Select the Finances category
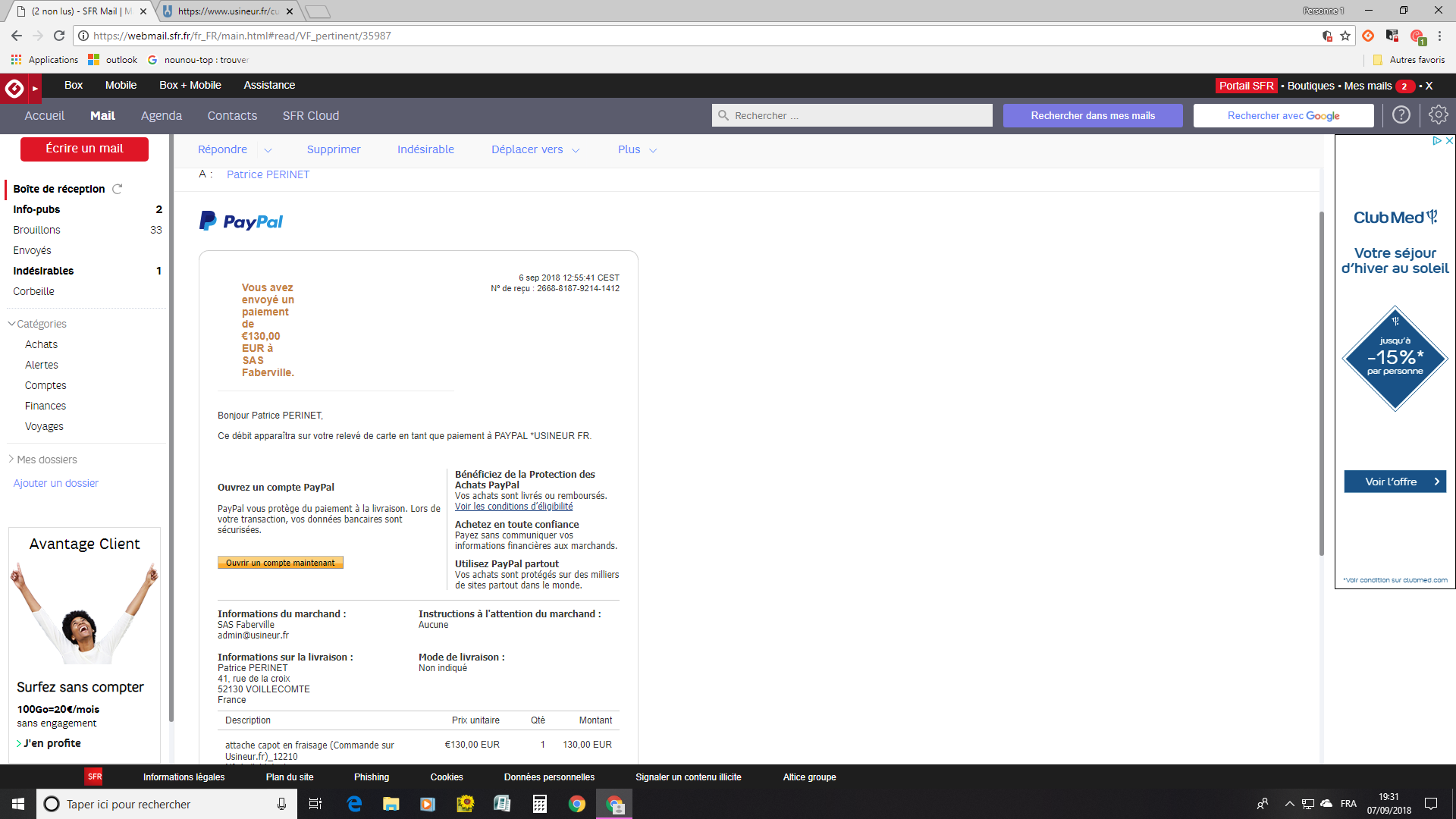Viewport: 1456px width, 819px height. point(45,406)
